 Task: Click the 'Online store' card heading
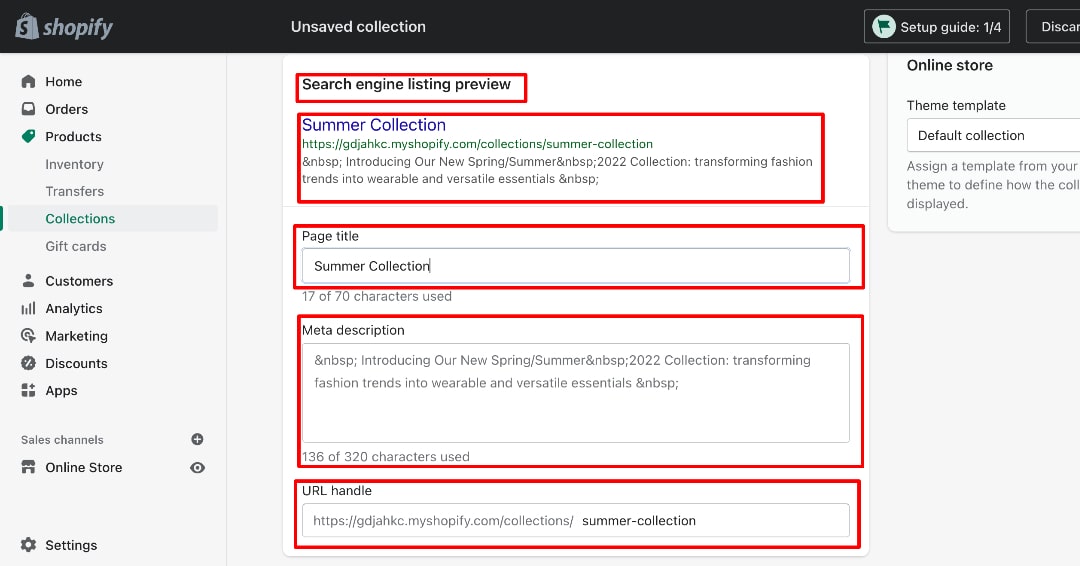950,65
